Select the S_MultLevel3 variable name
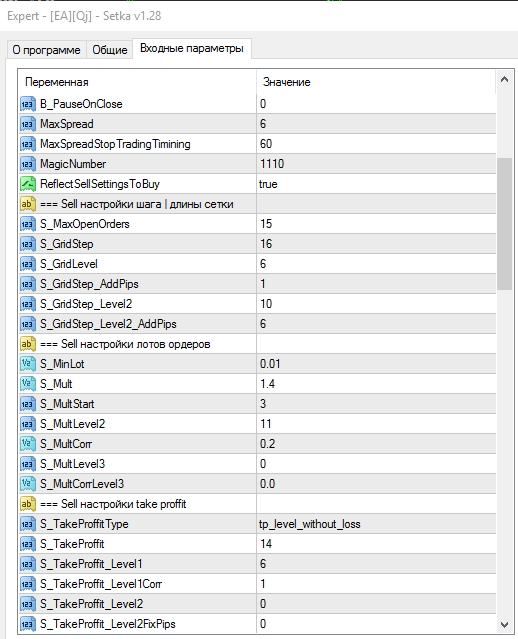This screenshot has width=518, height=639. (x=72, y=464)
